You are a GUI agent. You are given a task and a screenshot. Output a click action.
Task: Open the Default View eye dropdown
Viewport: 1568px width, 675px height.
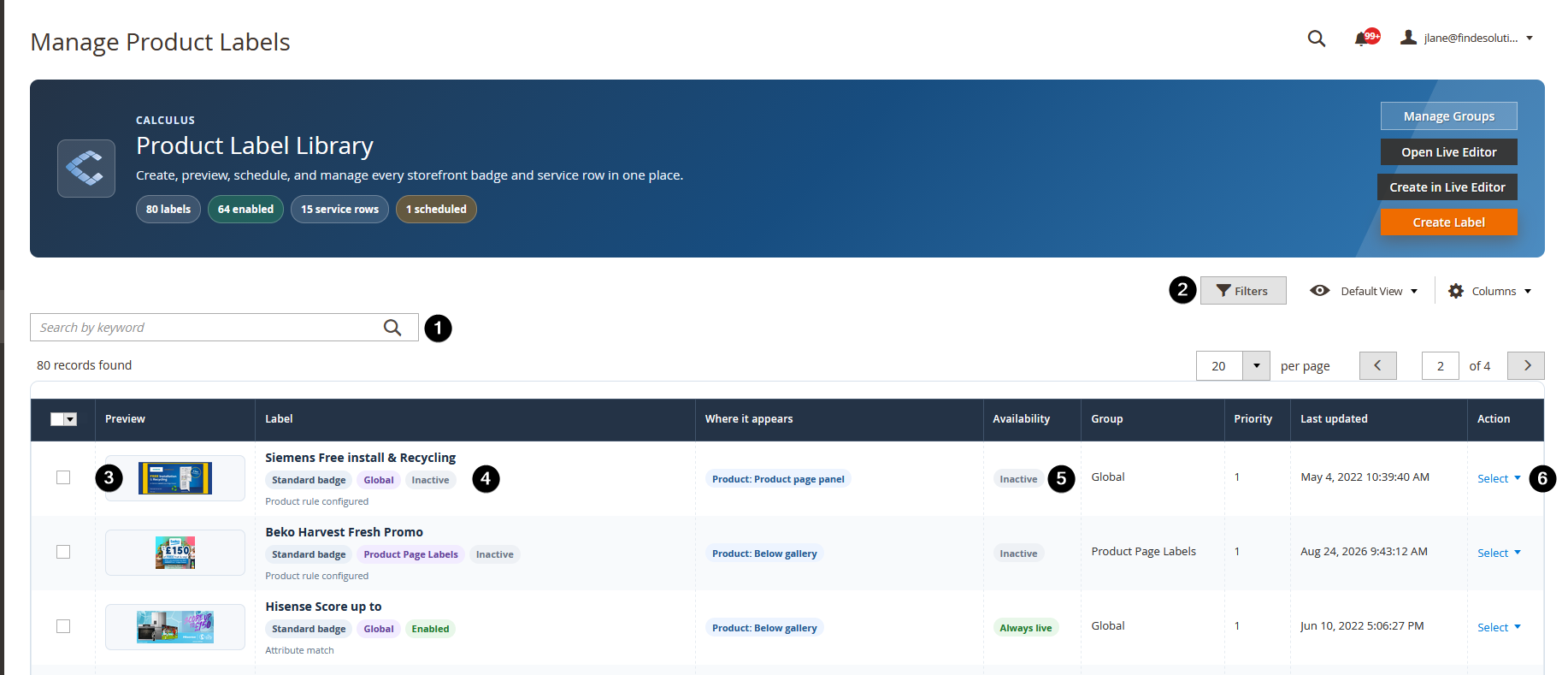pyautogui.click(x=1364, y=291)
